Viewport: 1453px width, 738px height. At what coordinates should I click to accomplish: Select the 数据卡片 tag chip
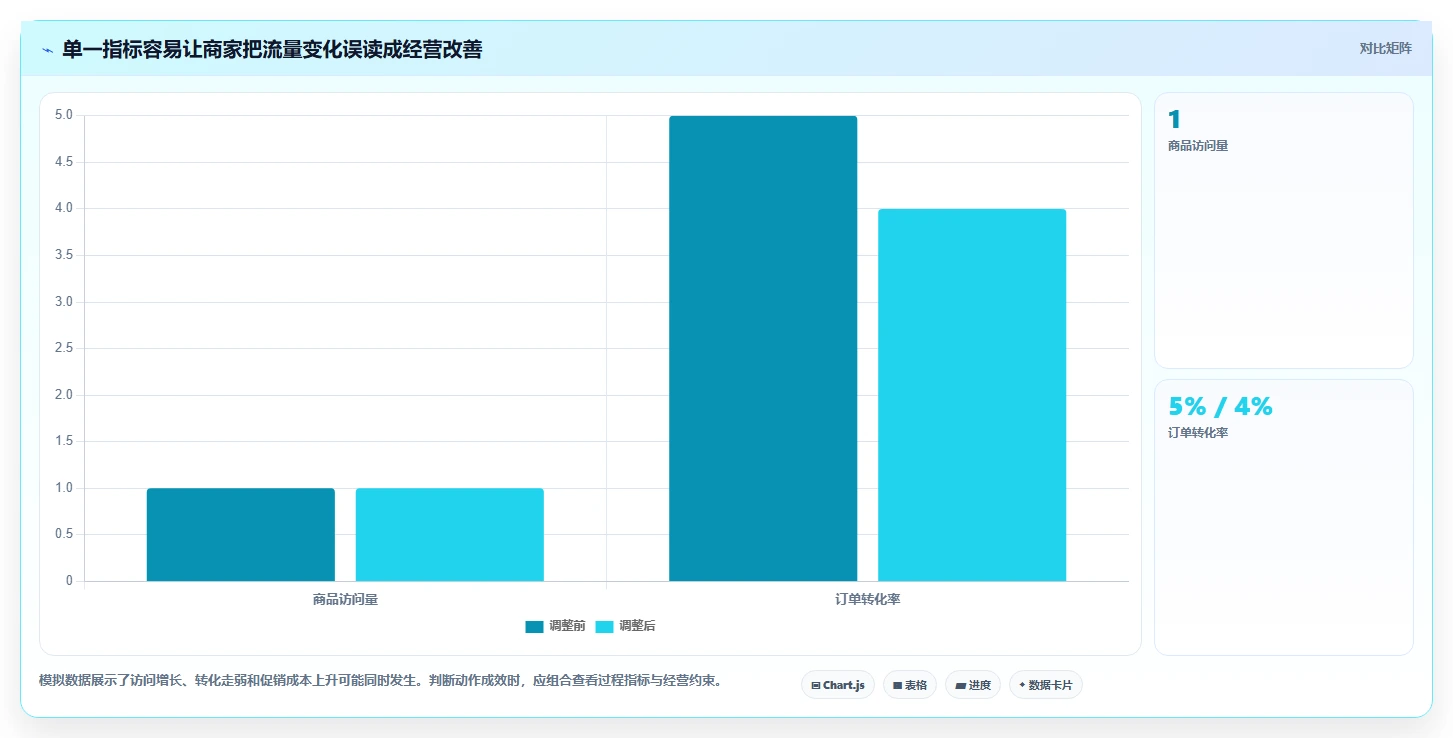point(1046,685)
